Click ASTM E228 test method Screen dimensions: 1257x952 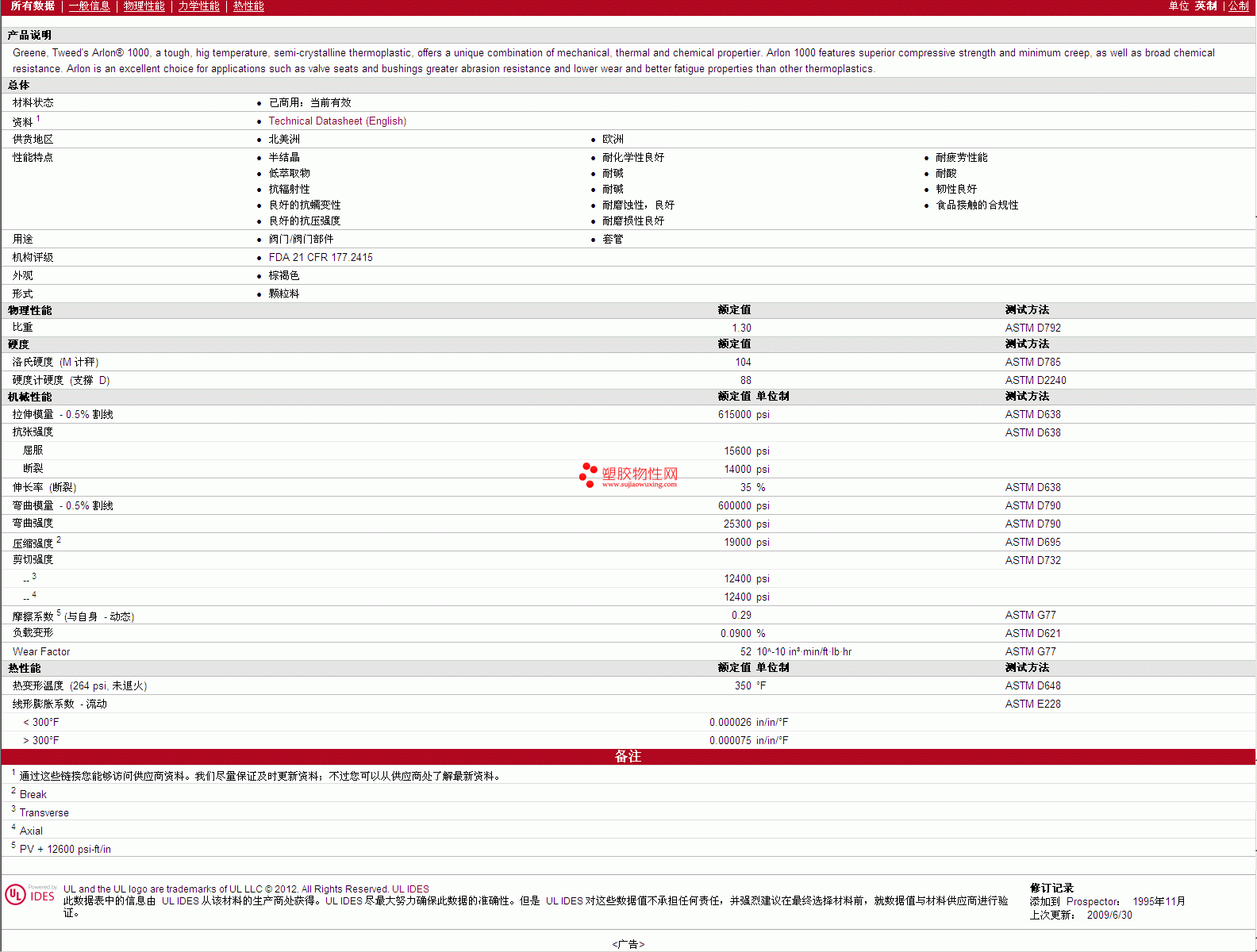click(1032, 704)
